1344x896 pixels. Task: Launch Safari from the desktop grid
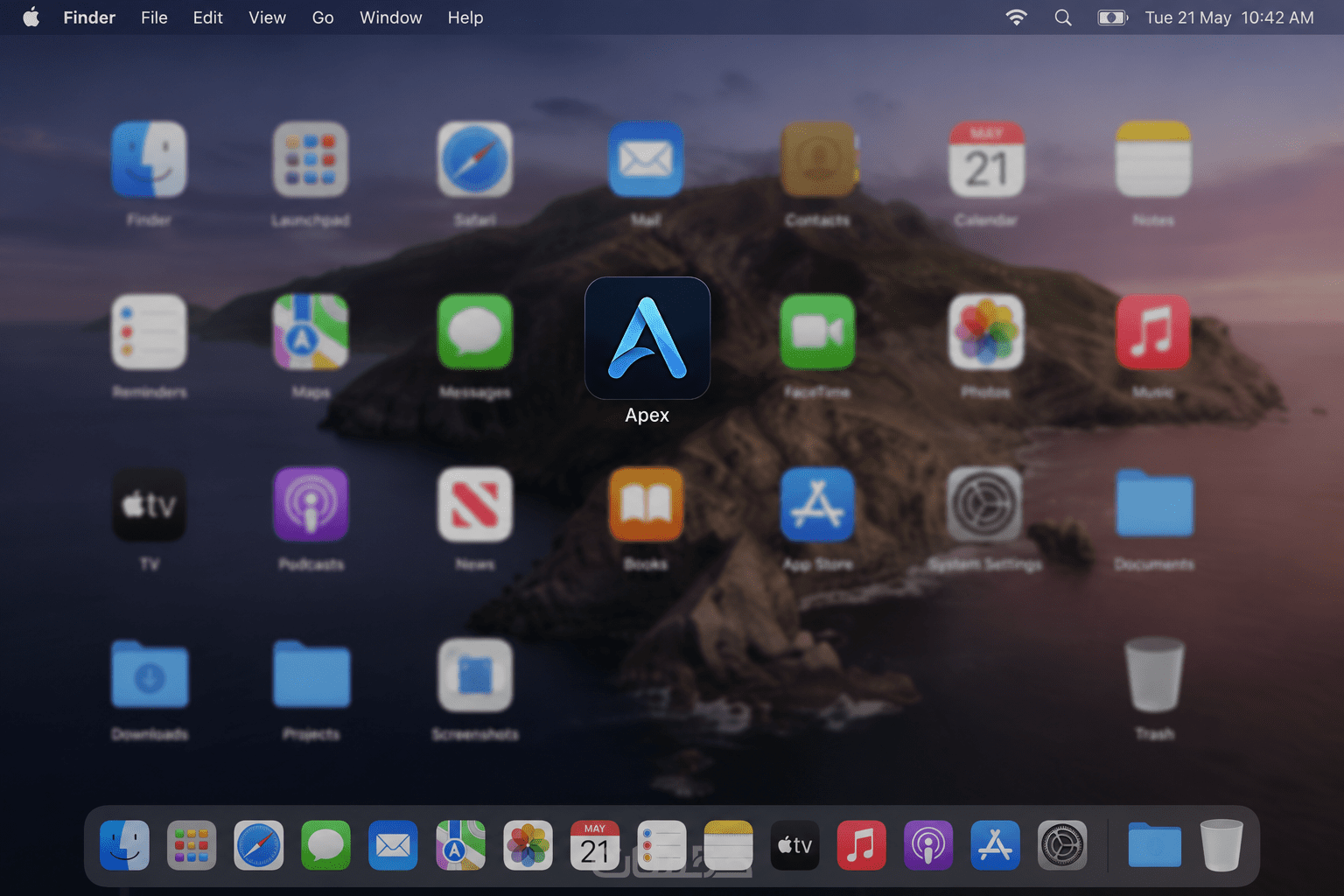pyautogui.click(x=475, y=159)
